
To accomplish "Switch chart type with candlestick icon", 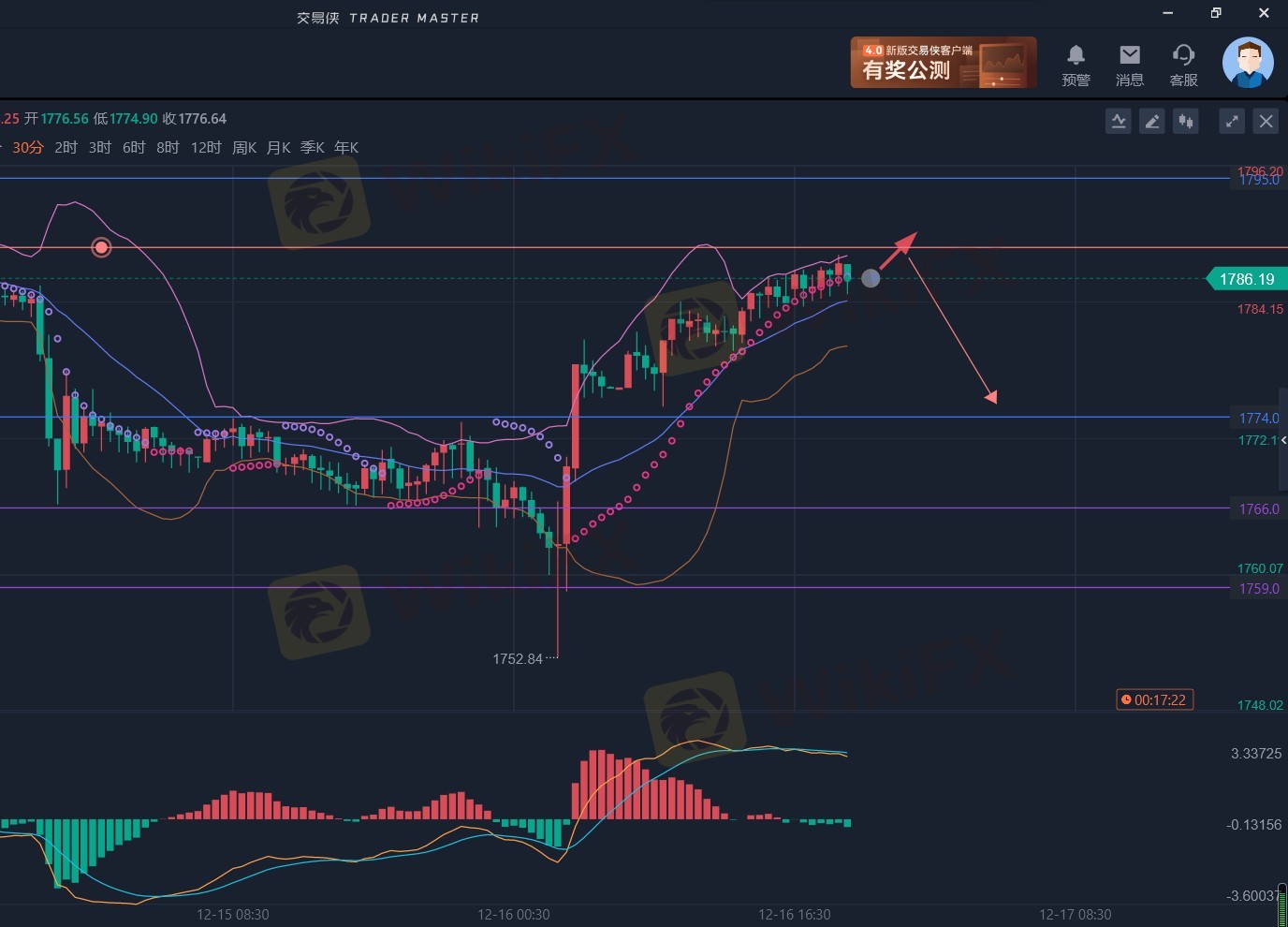I will [x=1186, y=121].
